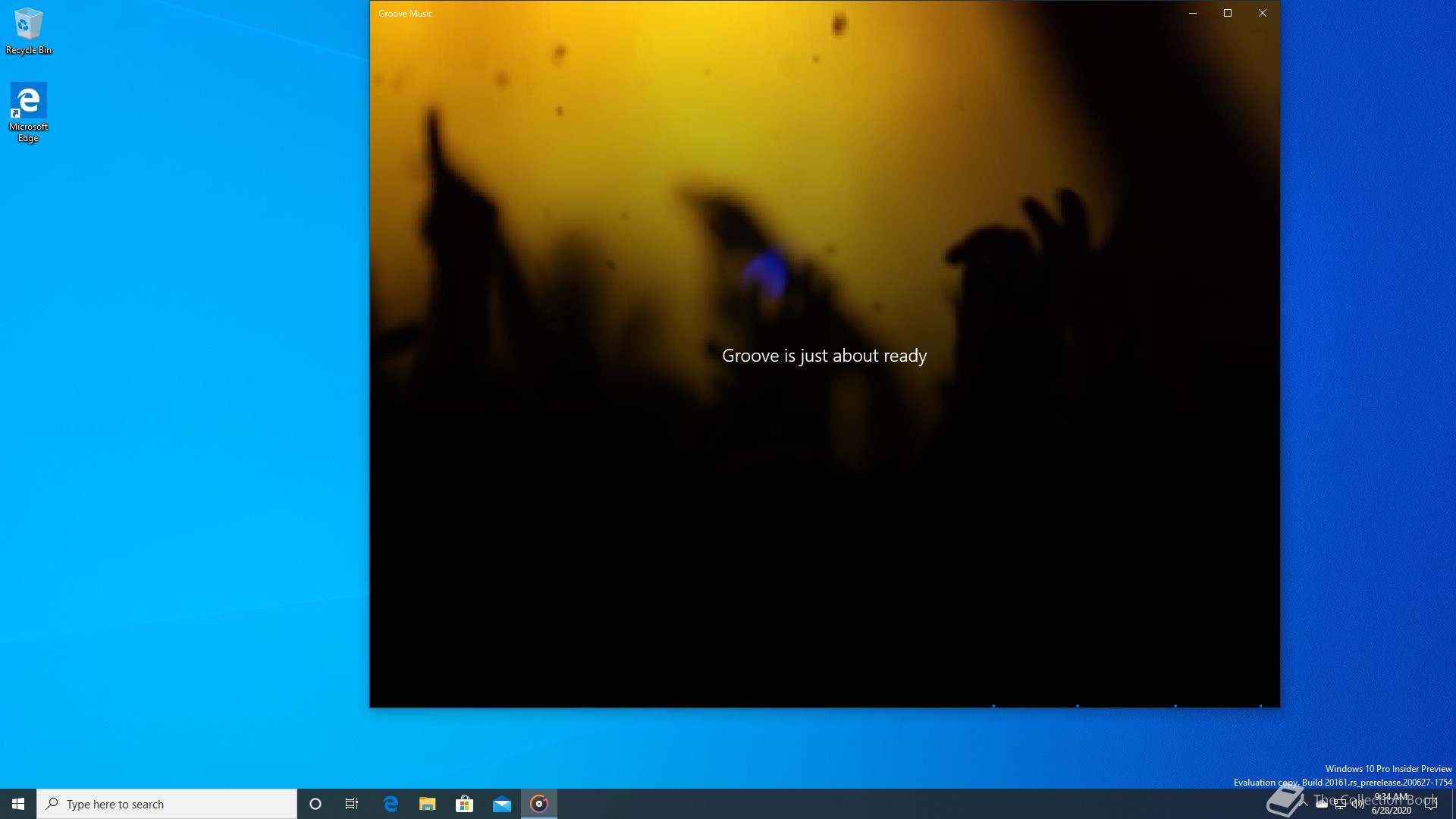Open Cortana from the taskbar circle
1456x819 pixels.
coord(315,804)
